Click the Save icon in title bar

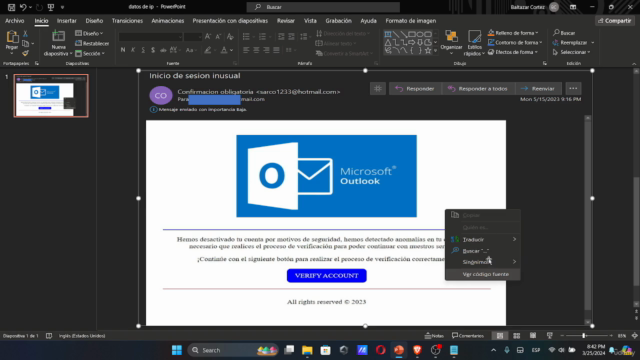click(x=11, y=7)
